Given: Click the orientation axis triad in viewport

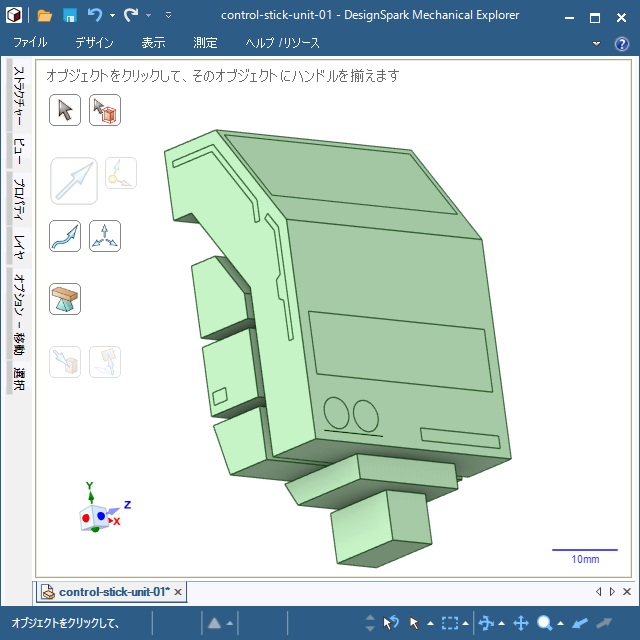Looking at the screenshot, I should (x=98, y=512).
